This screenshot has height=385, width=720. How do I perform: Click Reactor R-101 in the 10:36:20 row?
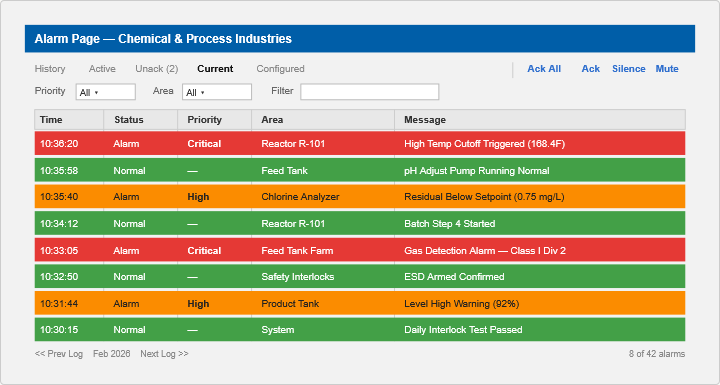(293, 144)
